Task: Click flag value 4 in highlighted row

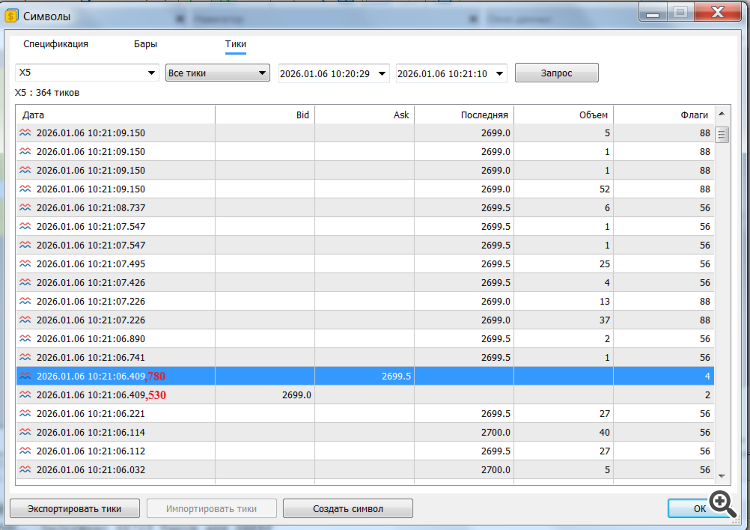Action: click(707, 376)
